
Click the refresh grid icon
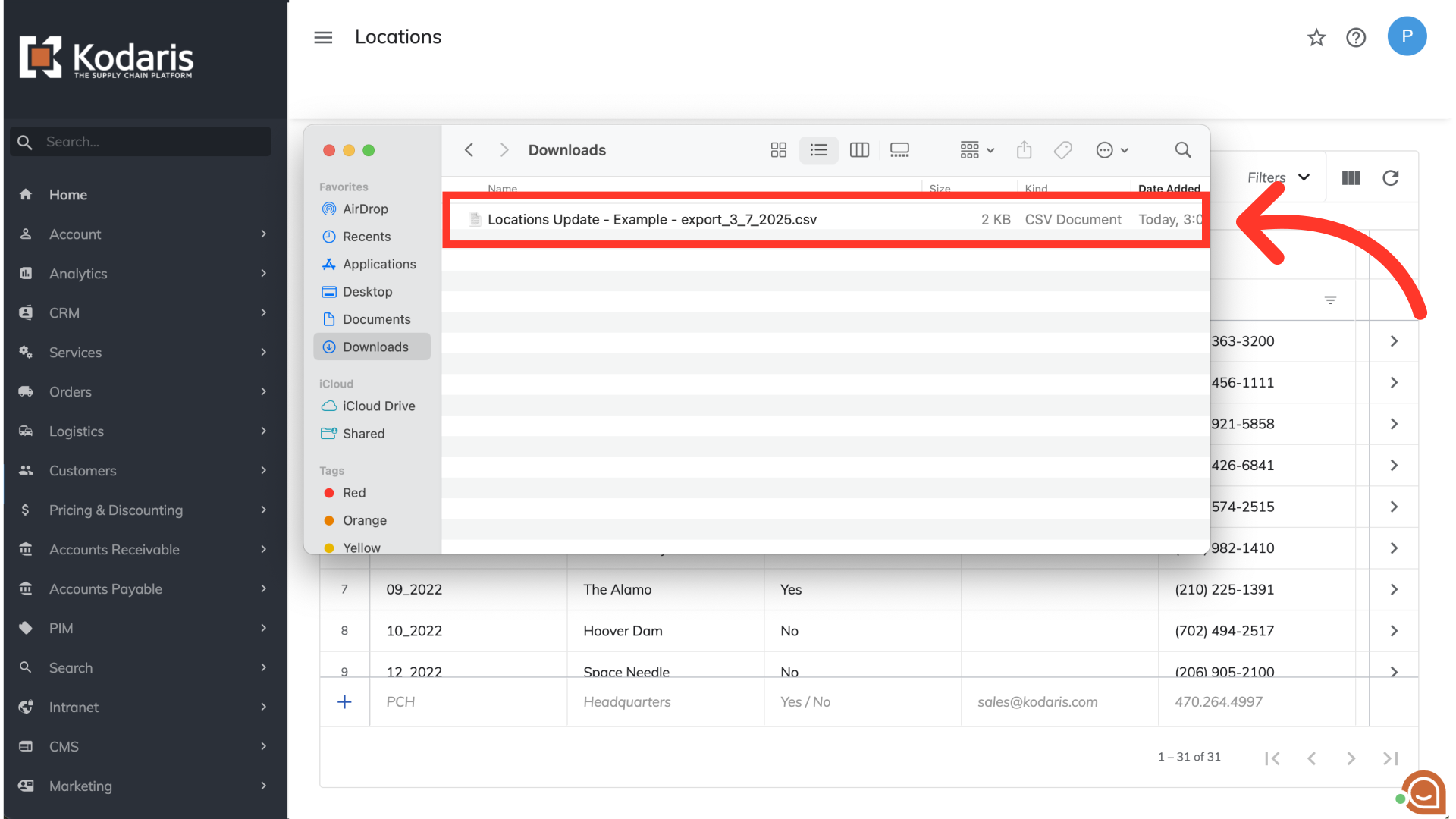click(x=1390, y=177)
